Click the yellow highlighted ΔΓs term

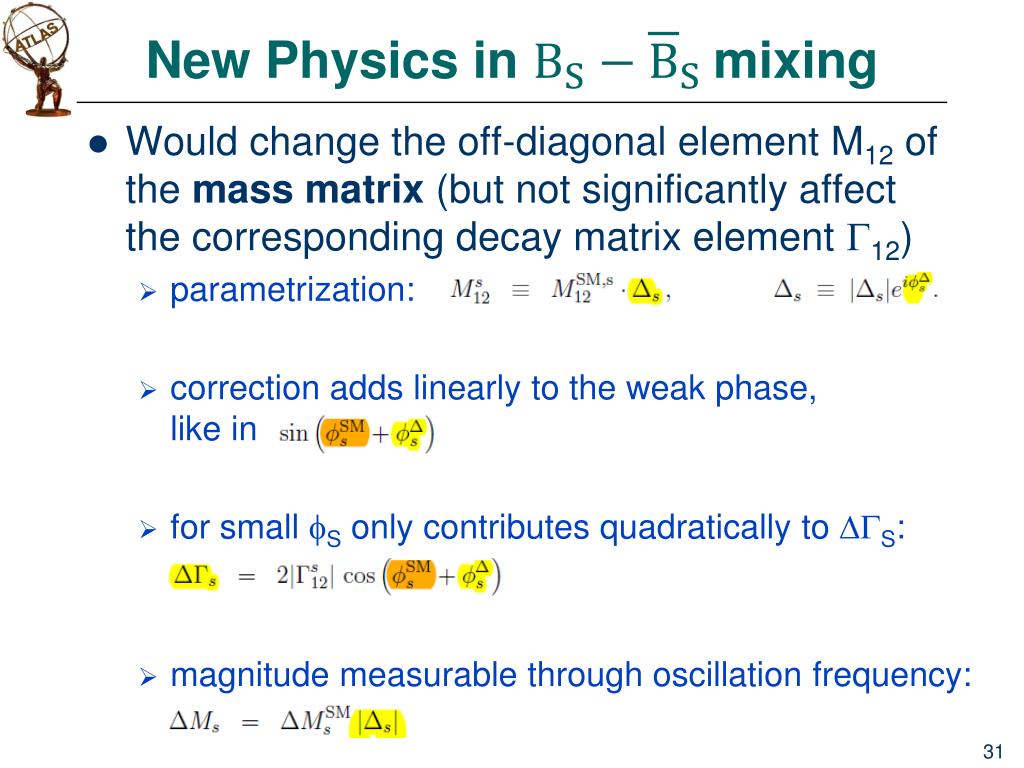(194, 576)
